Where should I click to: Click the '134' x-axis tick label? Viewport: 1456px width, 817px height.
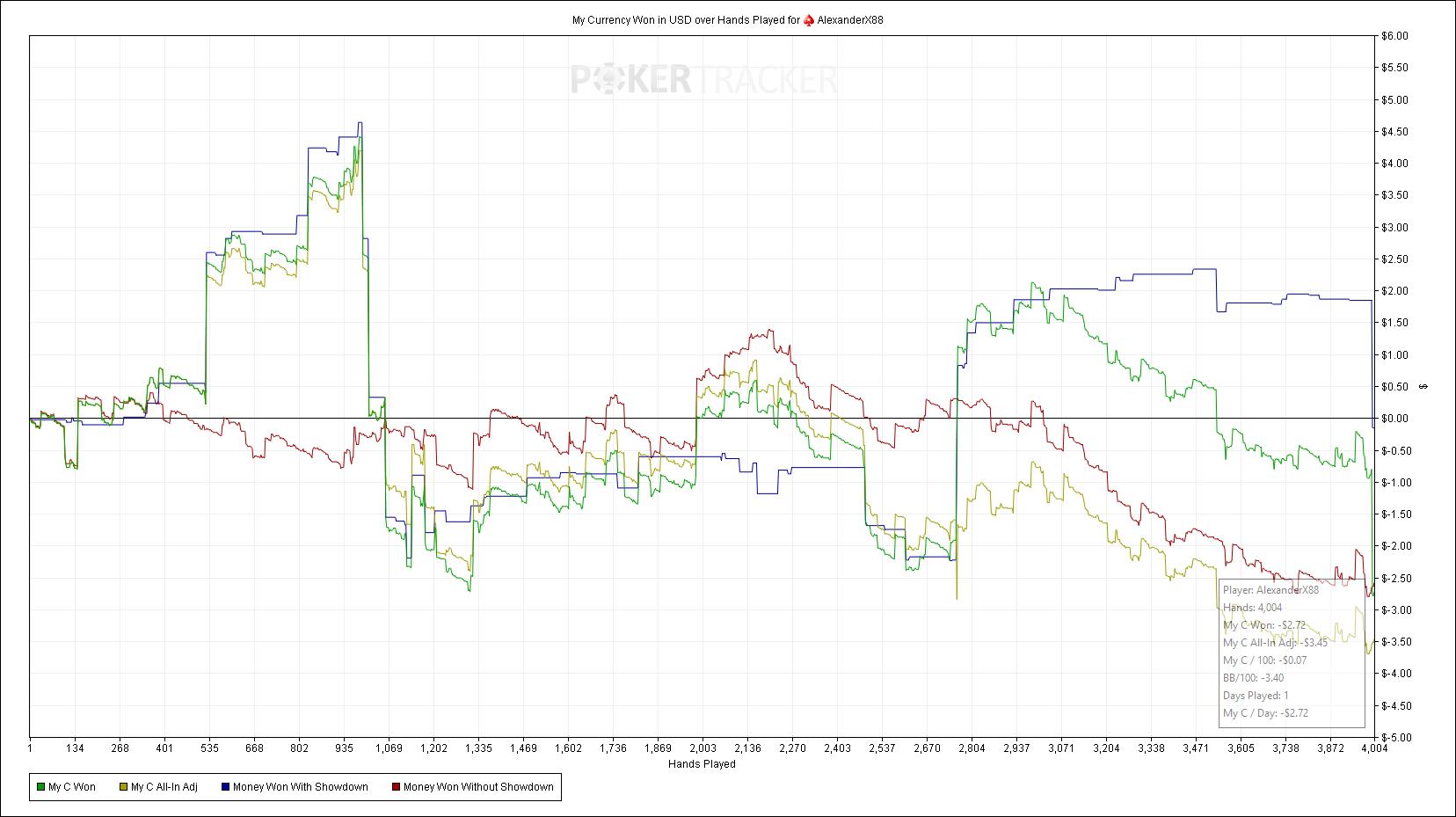[75, 749]
